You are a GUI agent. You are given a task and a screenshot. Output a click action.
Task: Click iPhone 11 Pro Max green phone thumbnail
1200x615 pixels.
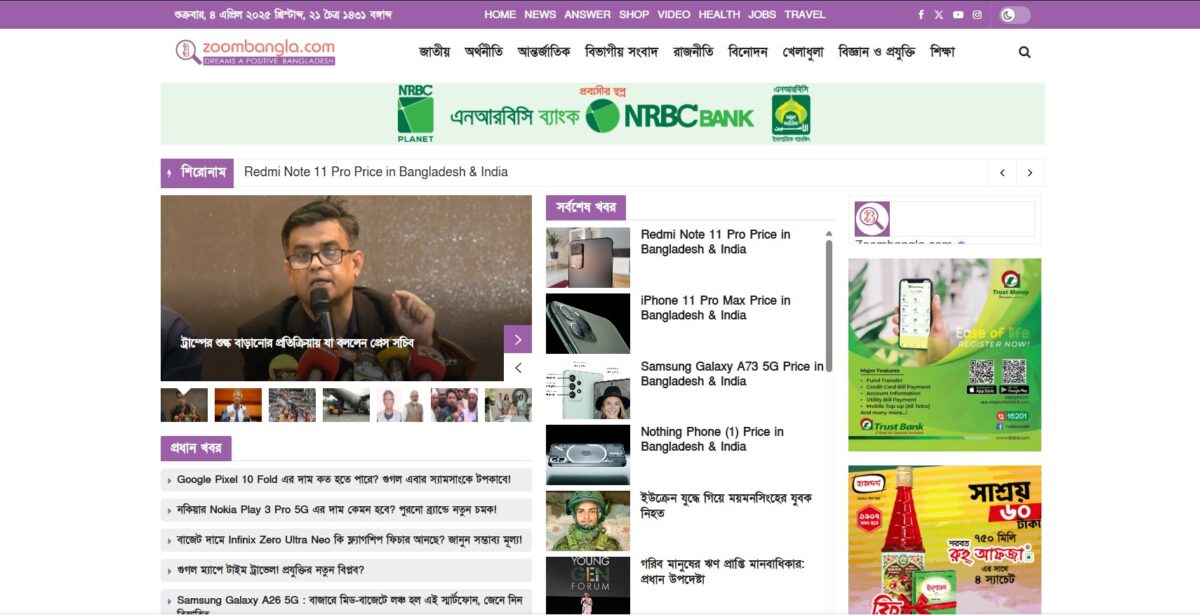click(588, 323)
